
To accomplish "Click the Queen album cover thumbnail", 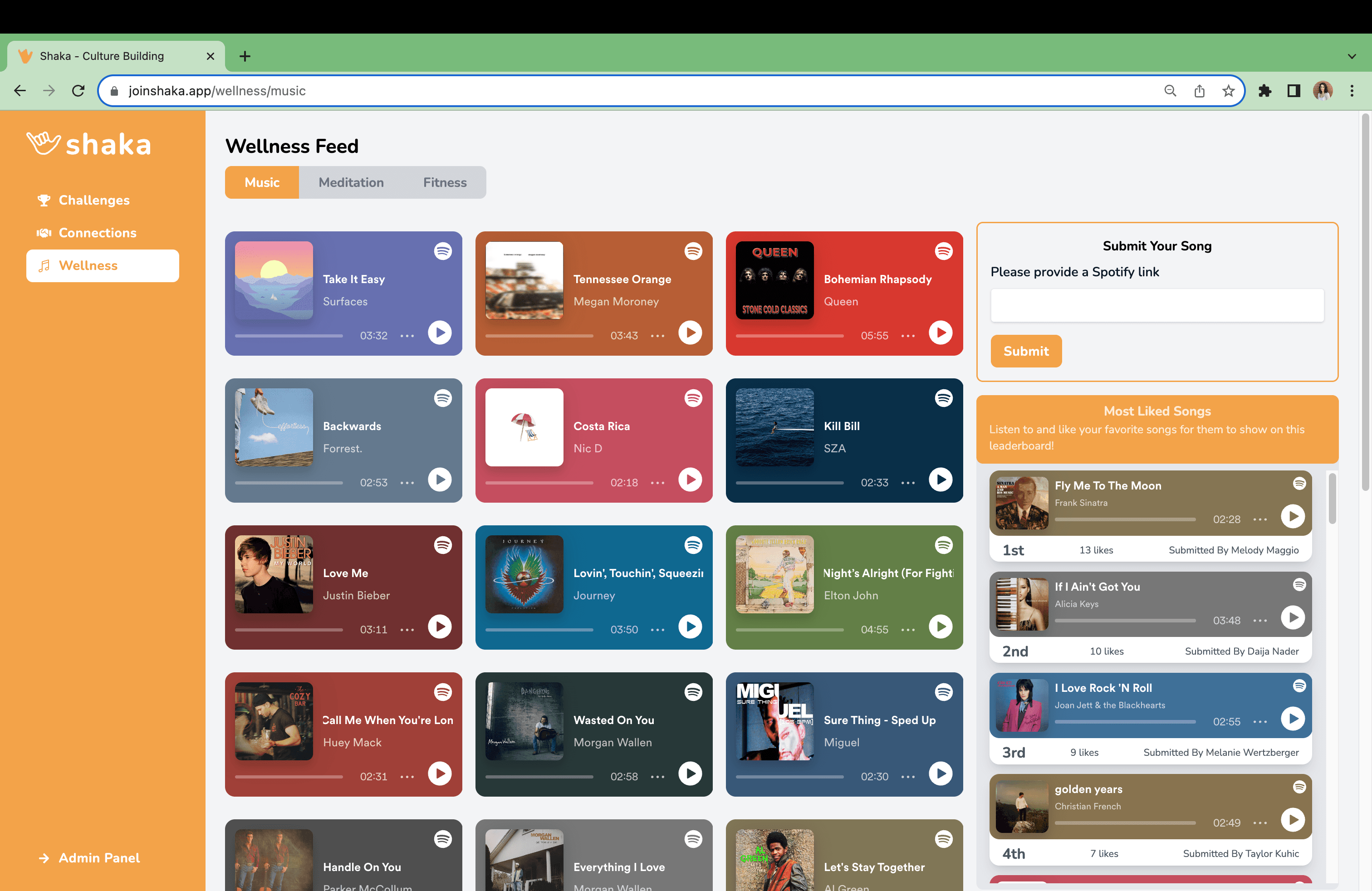I will 774,281.
